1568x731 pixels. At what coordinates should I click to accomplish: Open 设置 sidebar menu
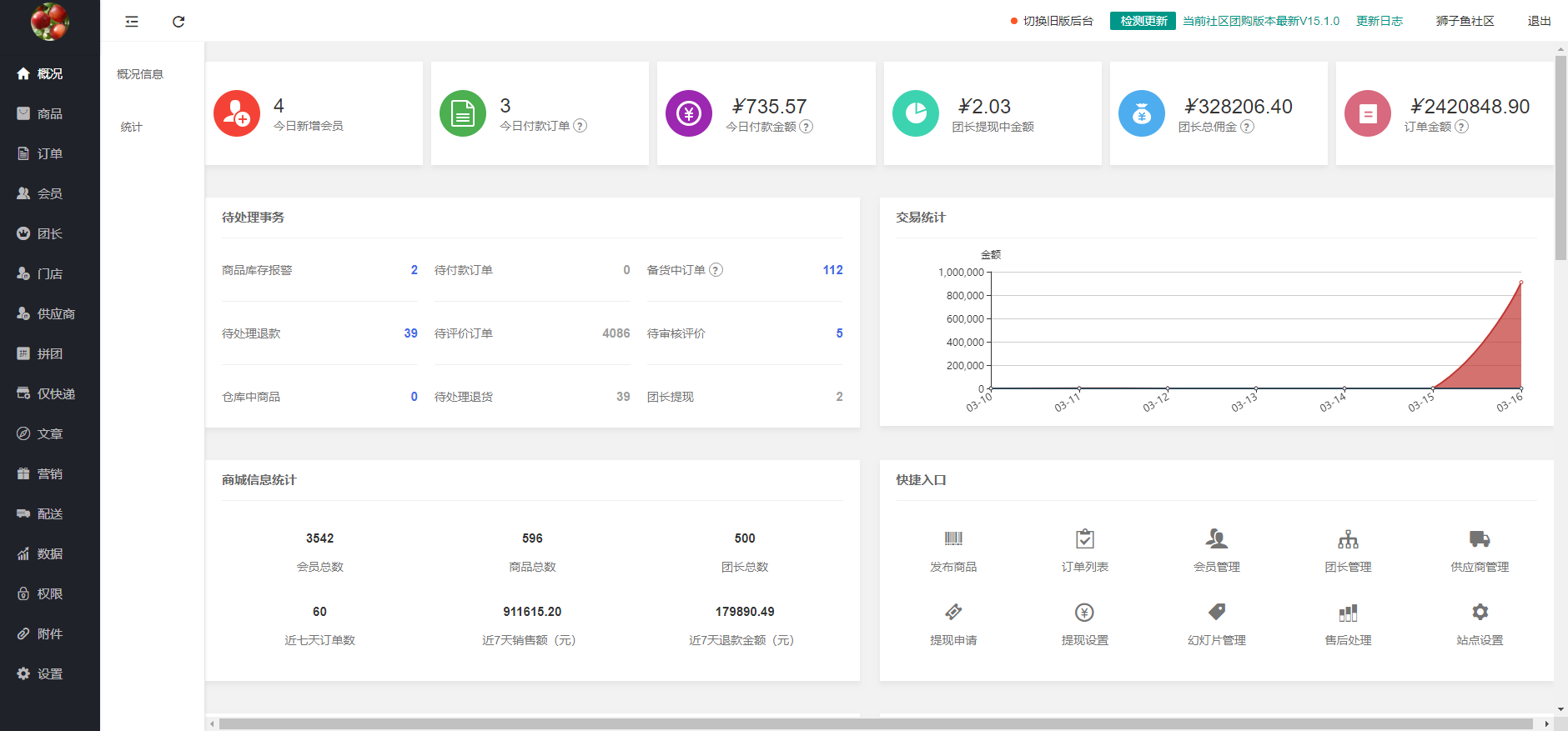tap(50, 673)
